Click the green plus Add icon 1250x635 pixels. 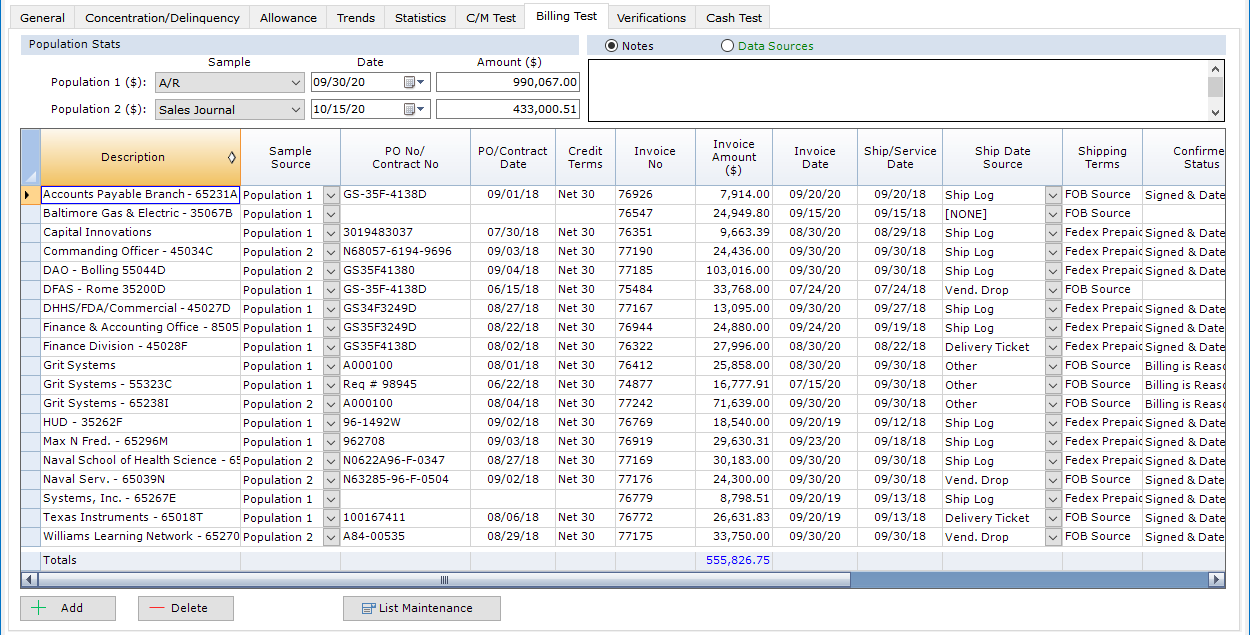click(40, 608)
